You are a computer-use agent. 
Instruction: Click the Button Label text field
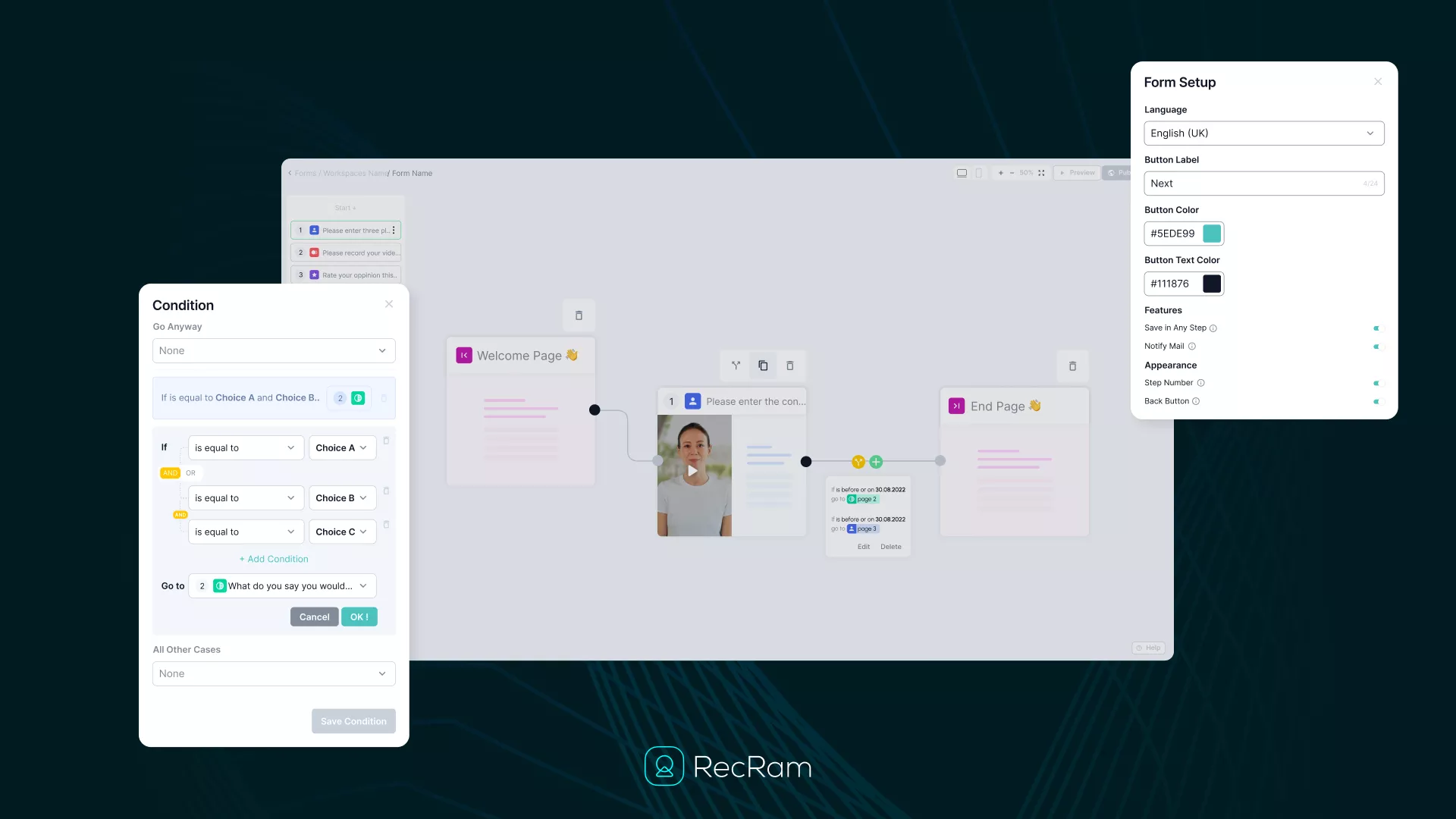pyautogui.click(x=1251, y=184)
